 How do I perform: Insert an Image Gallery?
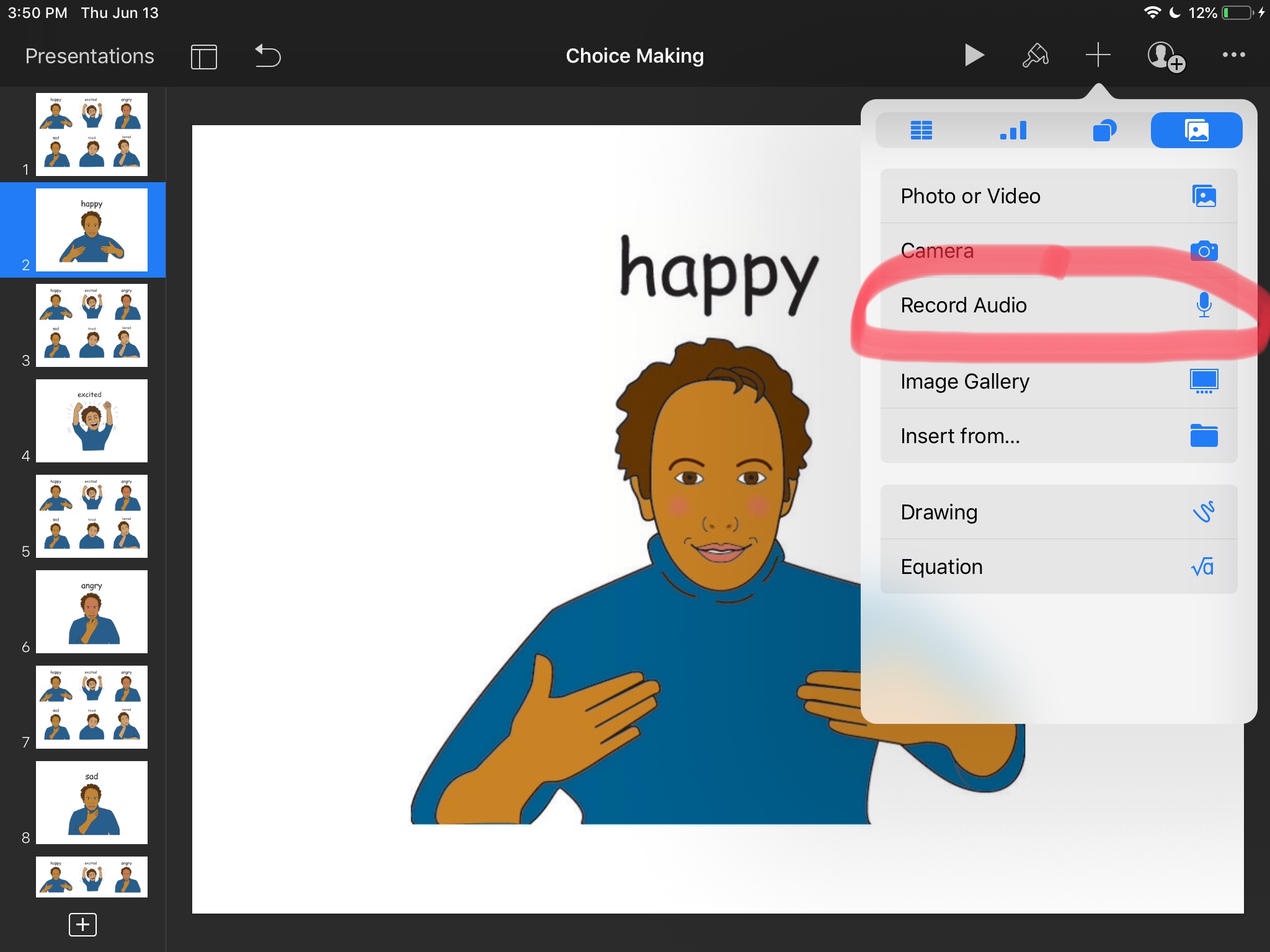[1058, 381]
